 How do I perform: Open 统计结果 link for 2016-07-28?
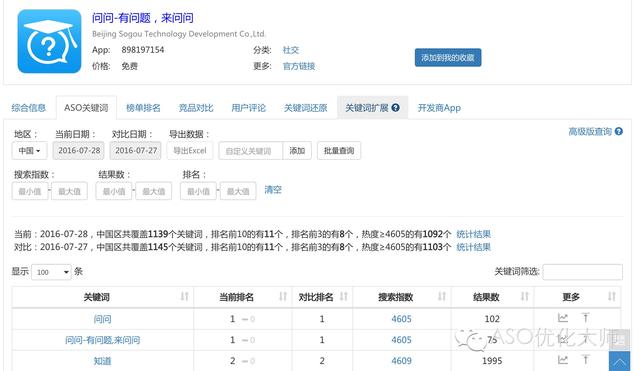[473, 234]
